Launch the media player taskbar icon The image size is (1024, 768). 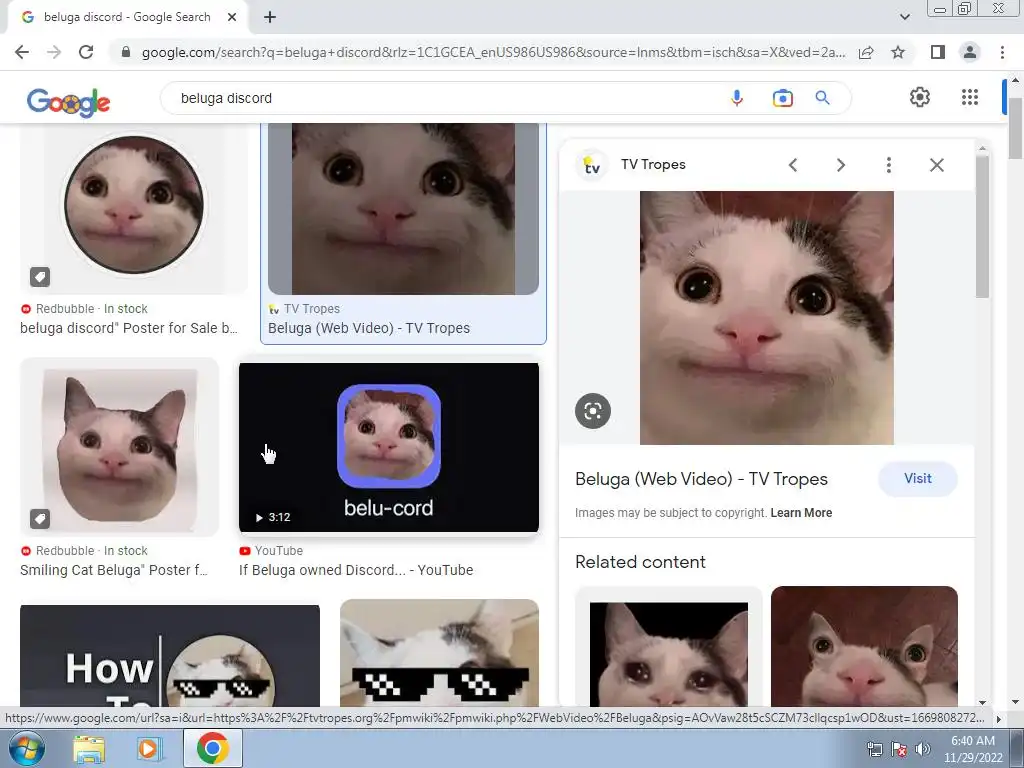[x=149, y=749]
